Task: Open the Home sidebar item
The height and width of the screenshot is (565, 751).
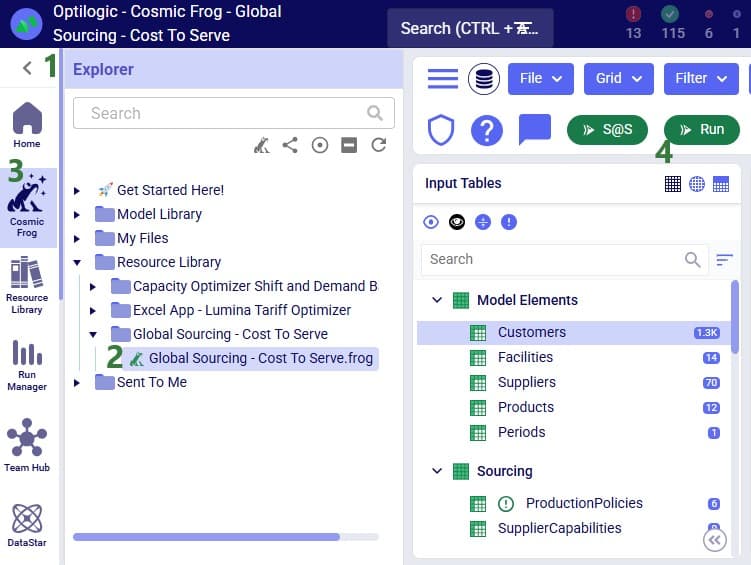Action: coord(27,125)
